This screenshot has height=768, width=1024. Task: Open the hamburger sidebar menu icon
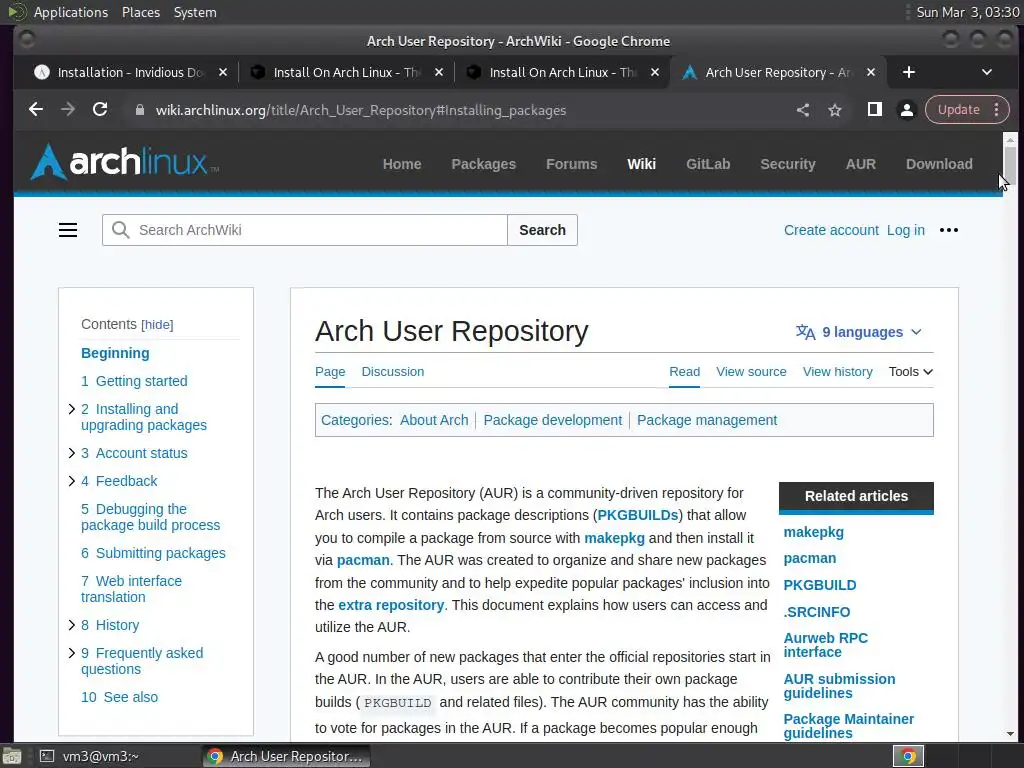[68, 230]
